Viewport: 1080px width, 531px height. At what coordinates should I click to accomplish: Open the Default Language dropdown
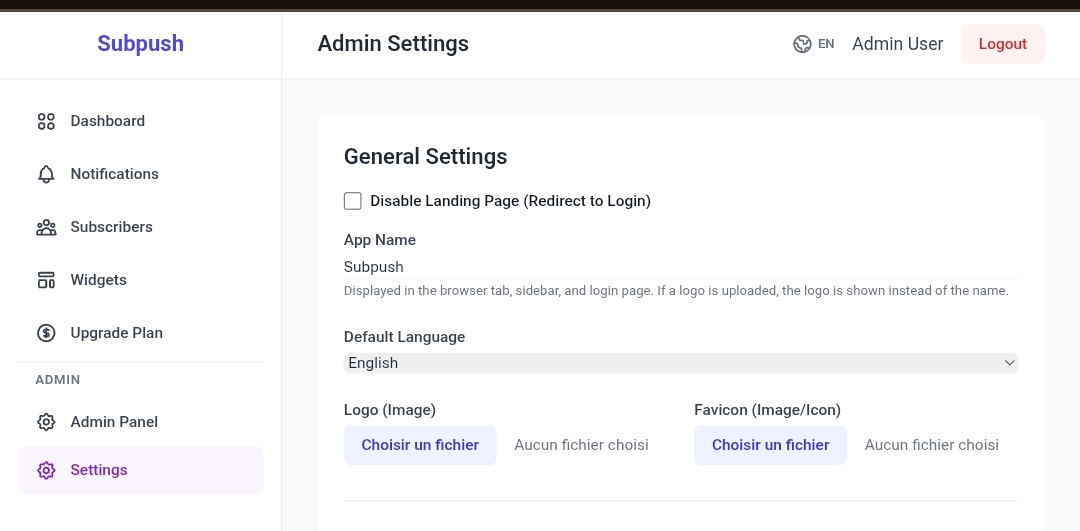(x=681, y=363)
